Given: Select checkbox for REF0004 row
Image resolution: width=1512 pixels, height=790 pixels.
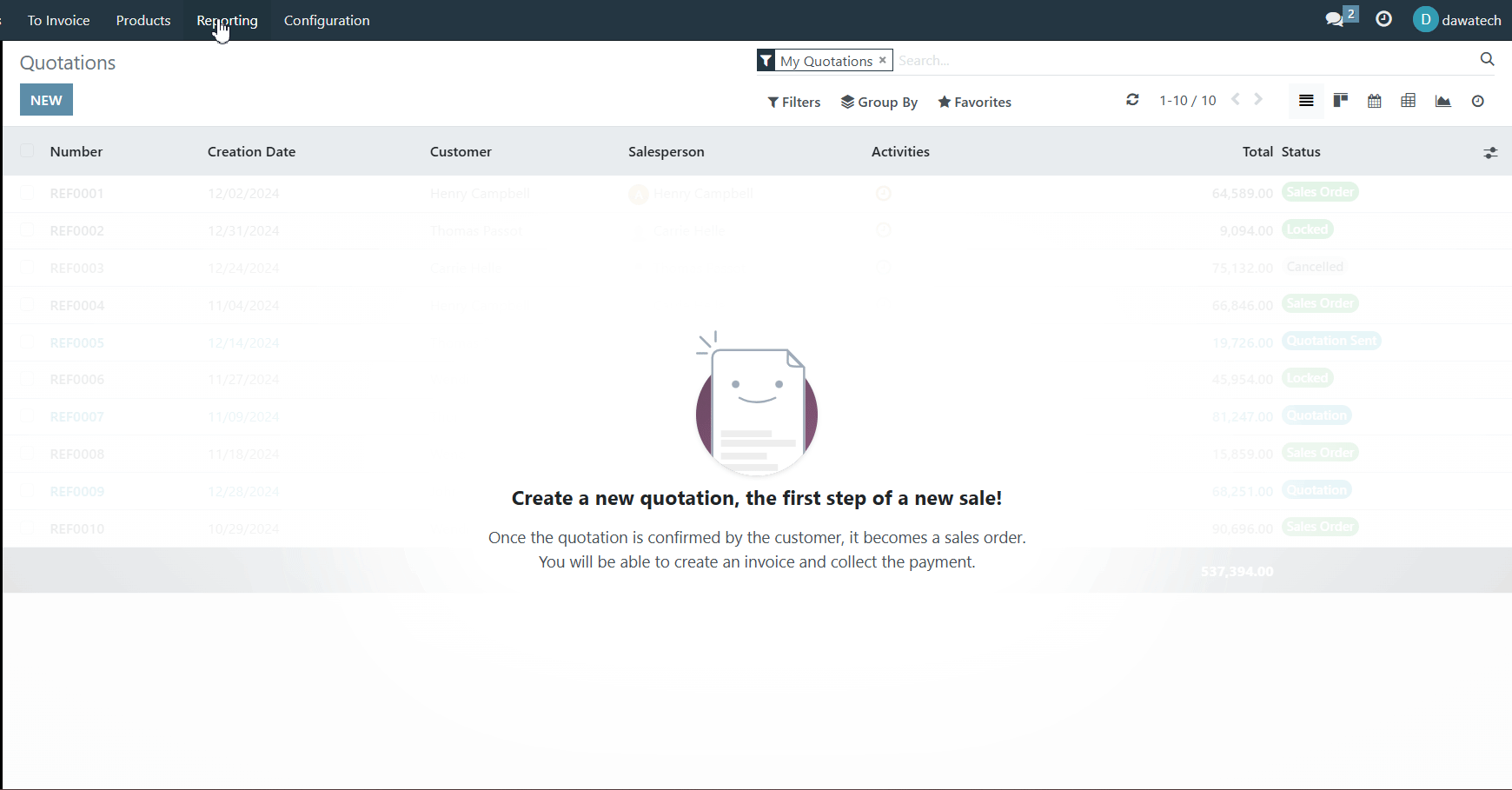Looking at the screenshot, I should tap(27, 304).
